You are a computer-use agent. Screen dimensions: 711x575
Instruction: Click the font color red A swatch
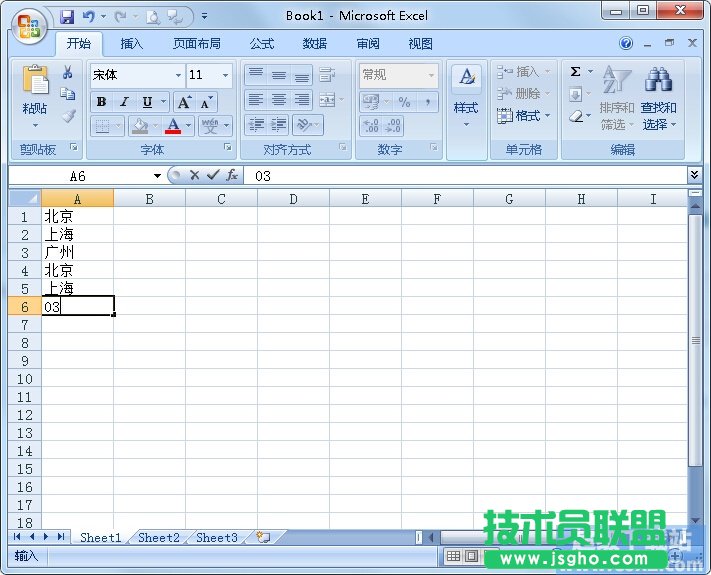tap(174, 126)
